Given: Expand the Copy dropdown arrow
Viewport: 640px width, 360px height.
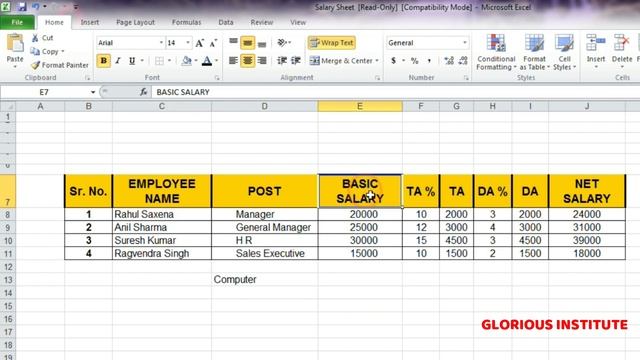Looking at the screenshot, I should [63, 51].
